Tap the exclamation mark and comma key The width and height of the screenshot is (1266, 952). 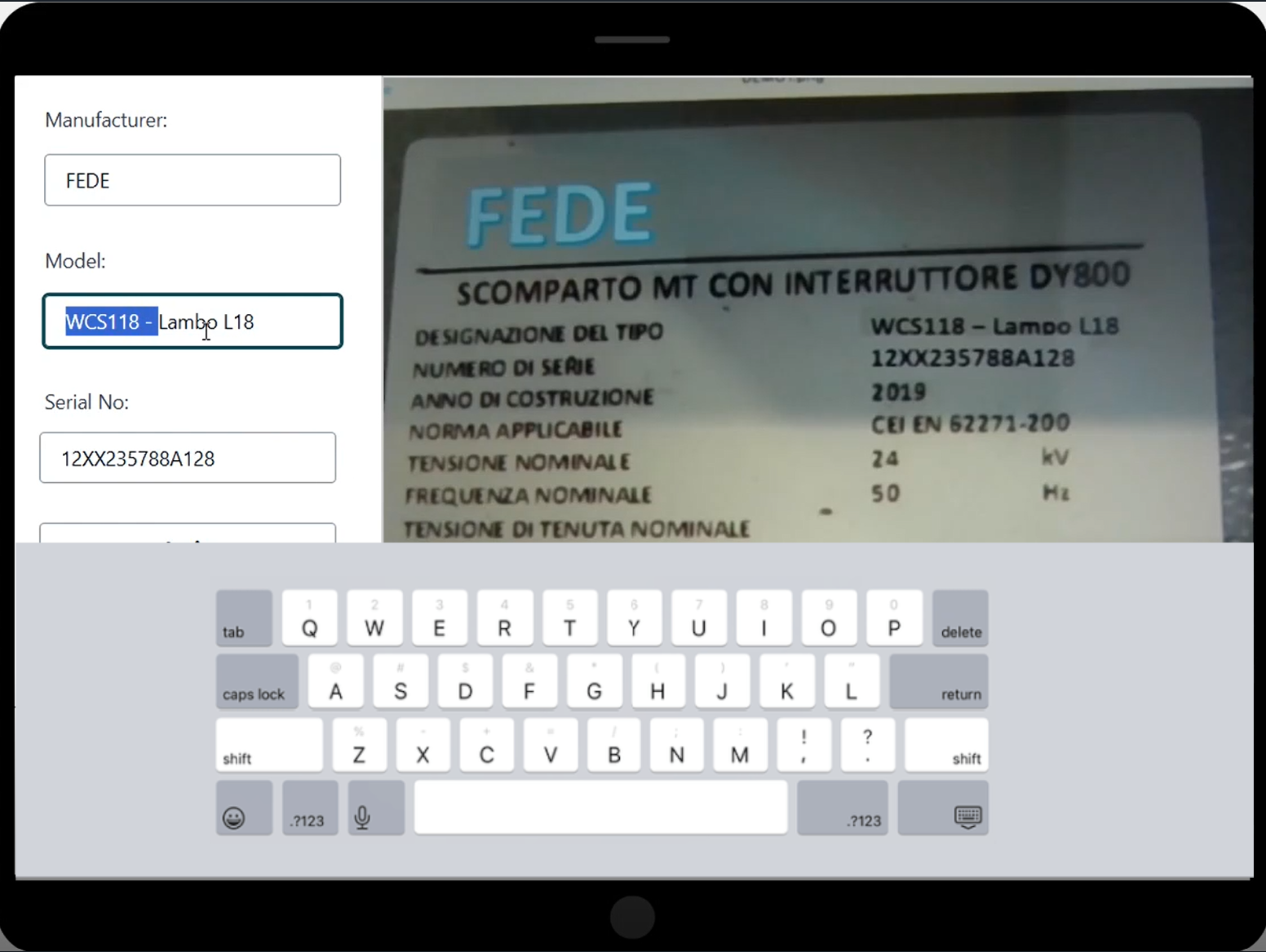(804, 745)
